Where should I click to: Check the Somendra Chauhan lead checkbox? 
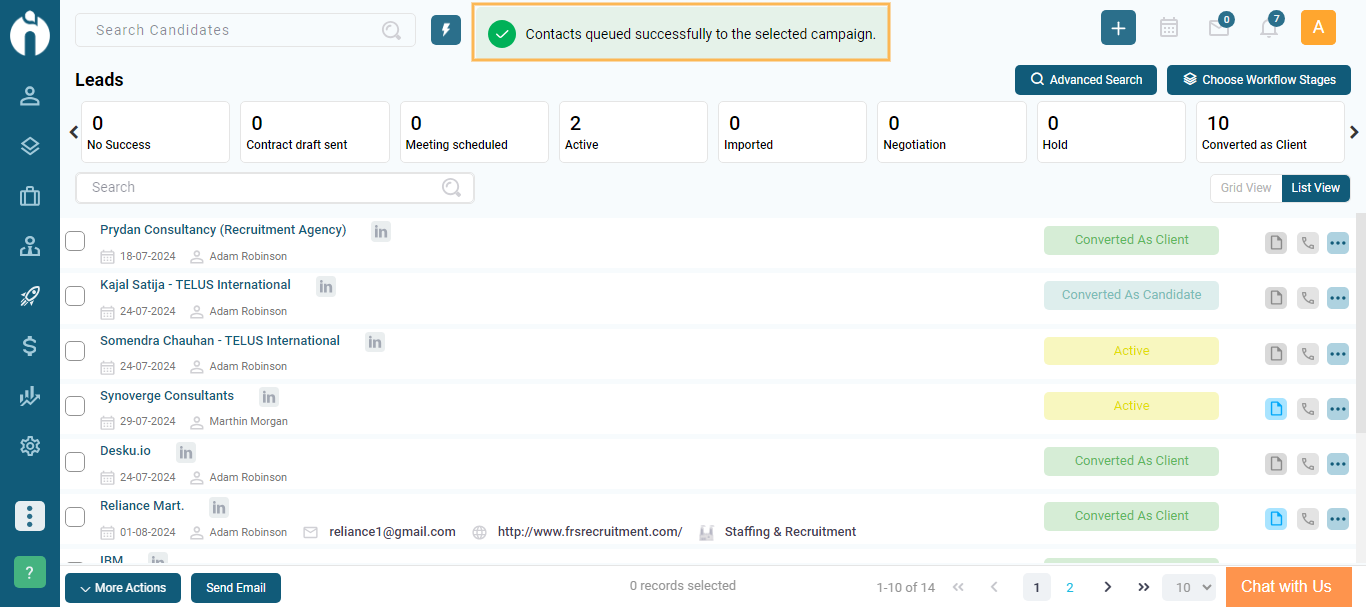tap(75, 351)
